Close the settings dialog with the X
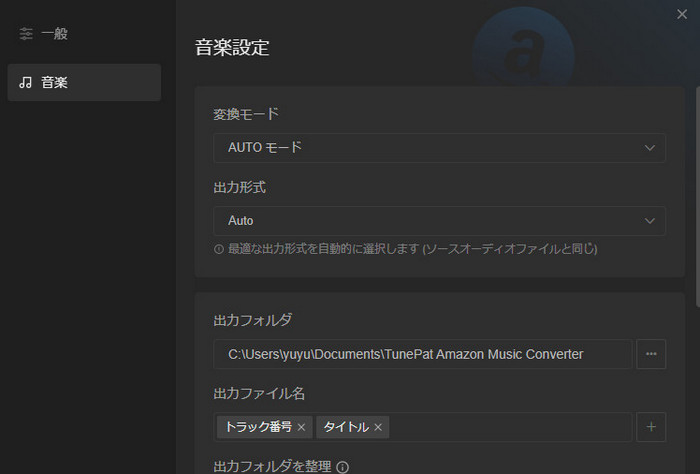Viewport: 700px width, 474px height. (682, 14)
